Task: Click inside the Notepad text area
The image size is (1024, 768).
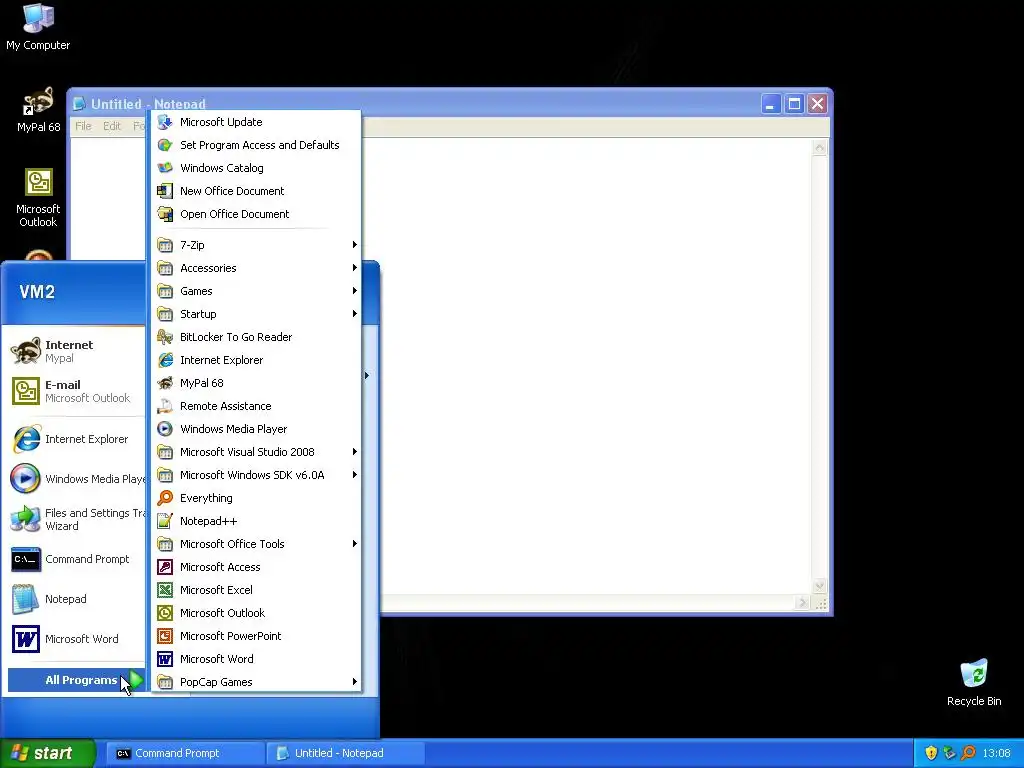Action: tap(586, 366)
